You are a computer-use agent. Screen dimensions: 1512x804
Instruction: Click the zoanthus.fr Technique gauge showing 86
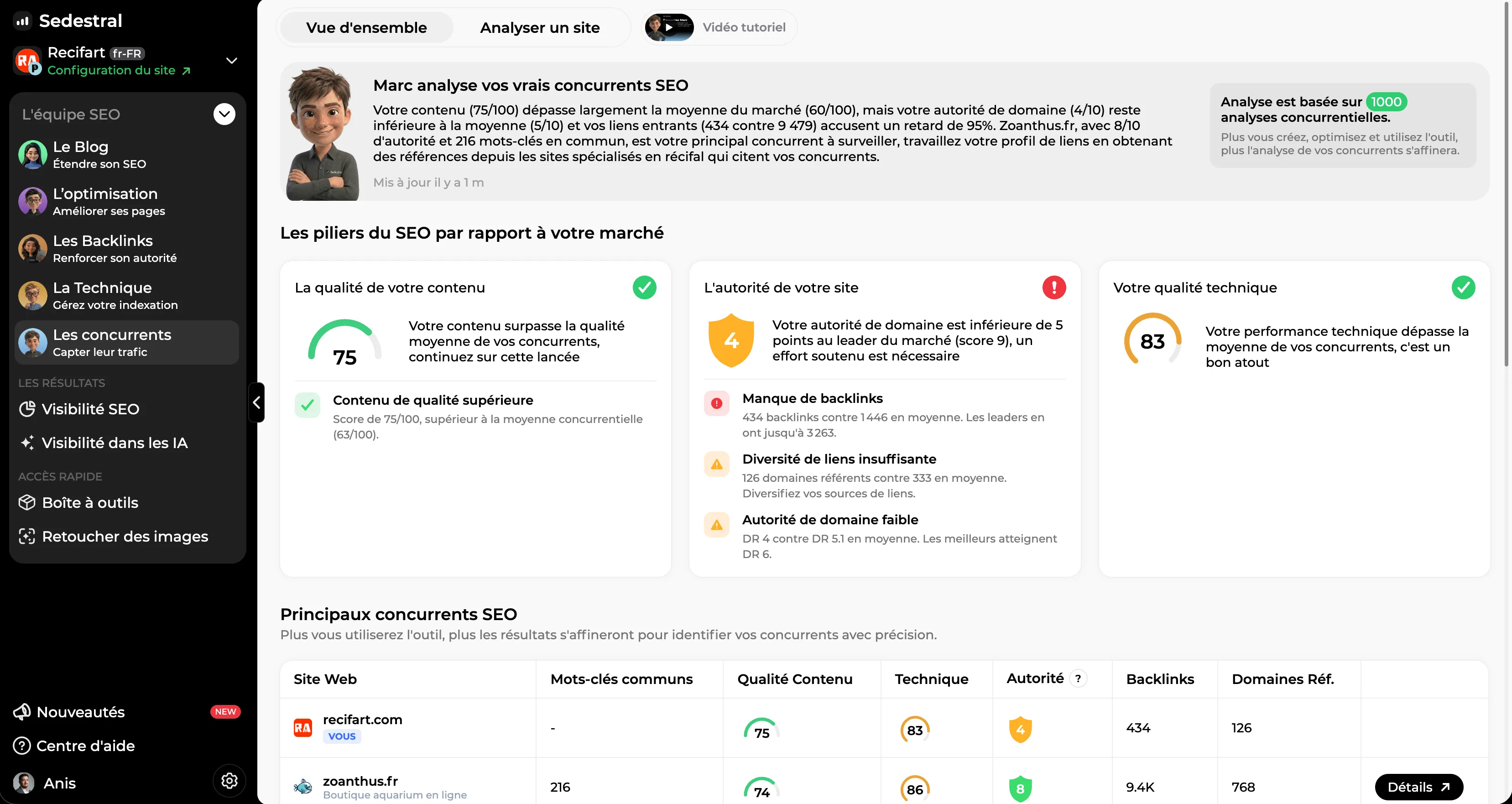coord(914,789)
